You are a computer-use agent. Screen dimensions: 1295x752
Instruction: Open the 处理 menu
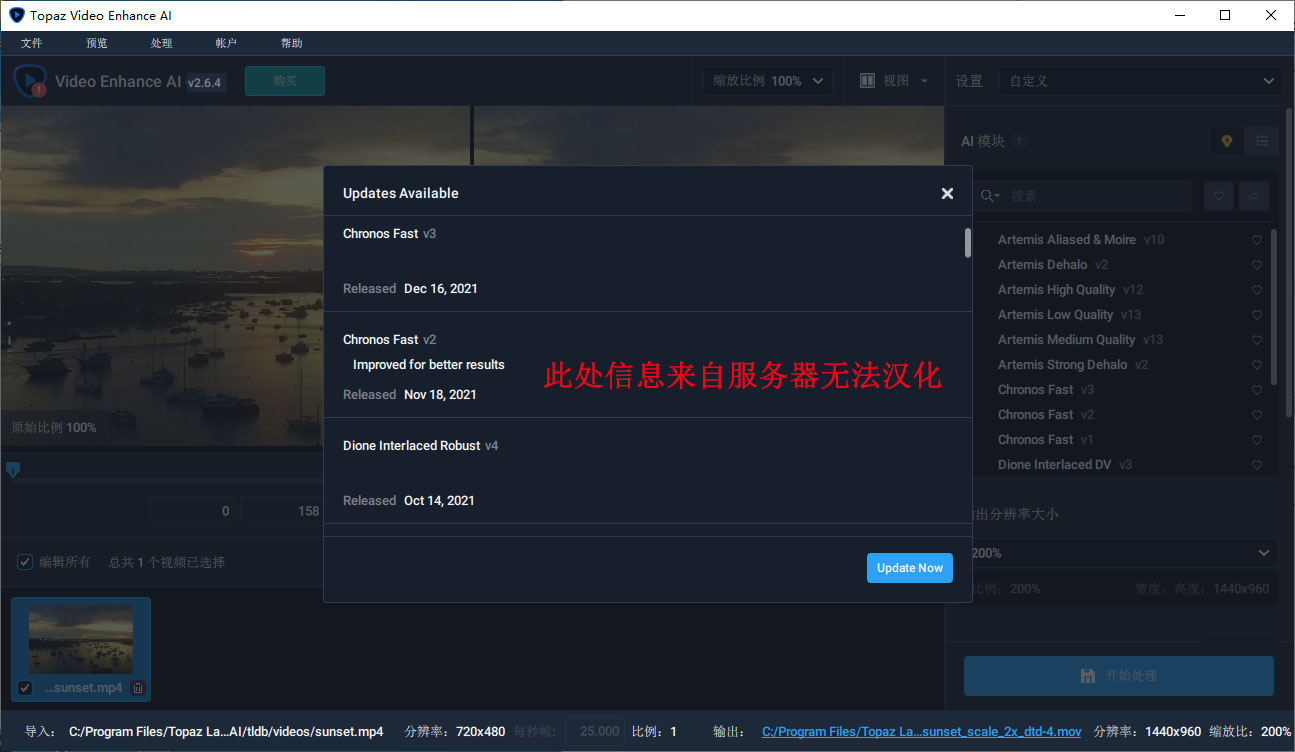(x=161, y=43)
